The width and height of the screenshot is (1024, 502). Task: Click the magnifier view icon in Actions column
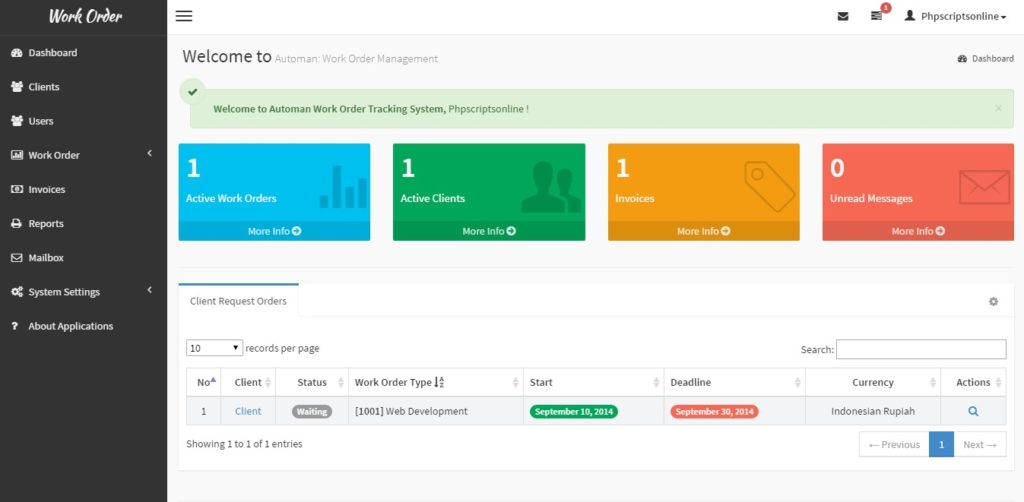click(x=972, y=411)
